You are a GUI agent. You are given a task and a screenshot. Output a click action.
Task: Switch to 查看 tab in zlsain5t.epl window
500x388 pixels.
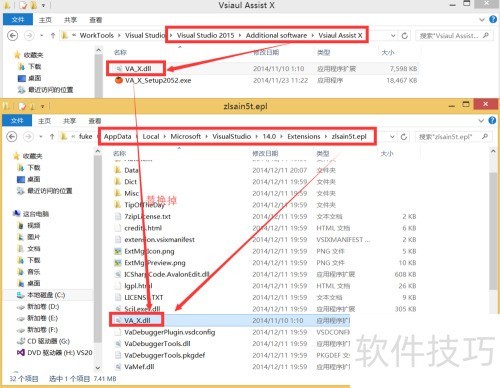tap(95, 121)
